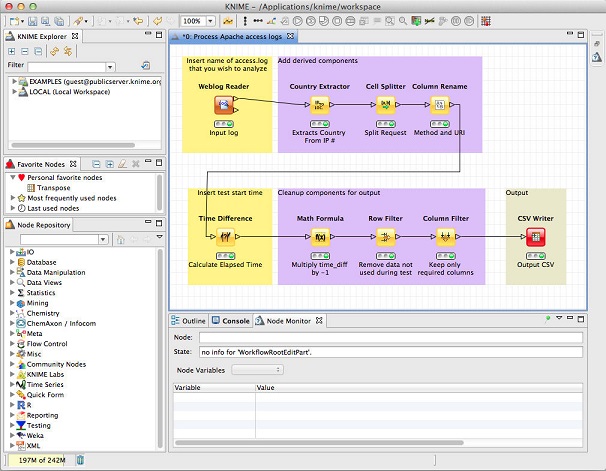Select Last used nodes item

tap(48, 208)
